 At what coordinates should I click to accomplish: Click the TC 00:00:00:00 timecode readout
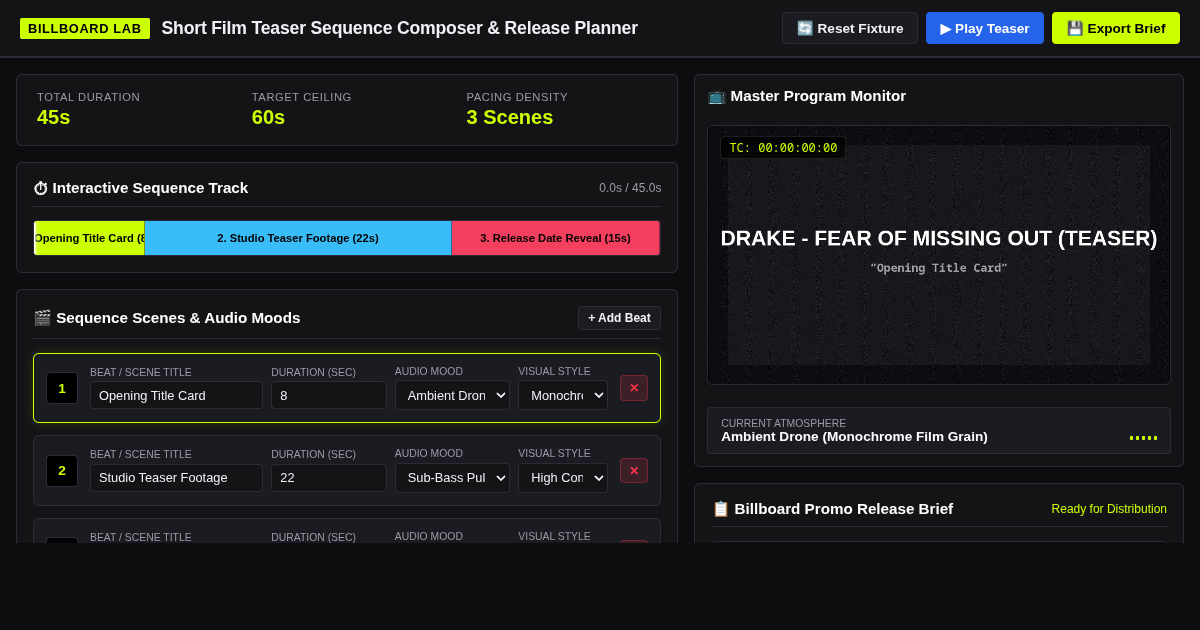click(783, 148)
